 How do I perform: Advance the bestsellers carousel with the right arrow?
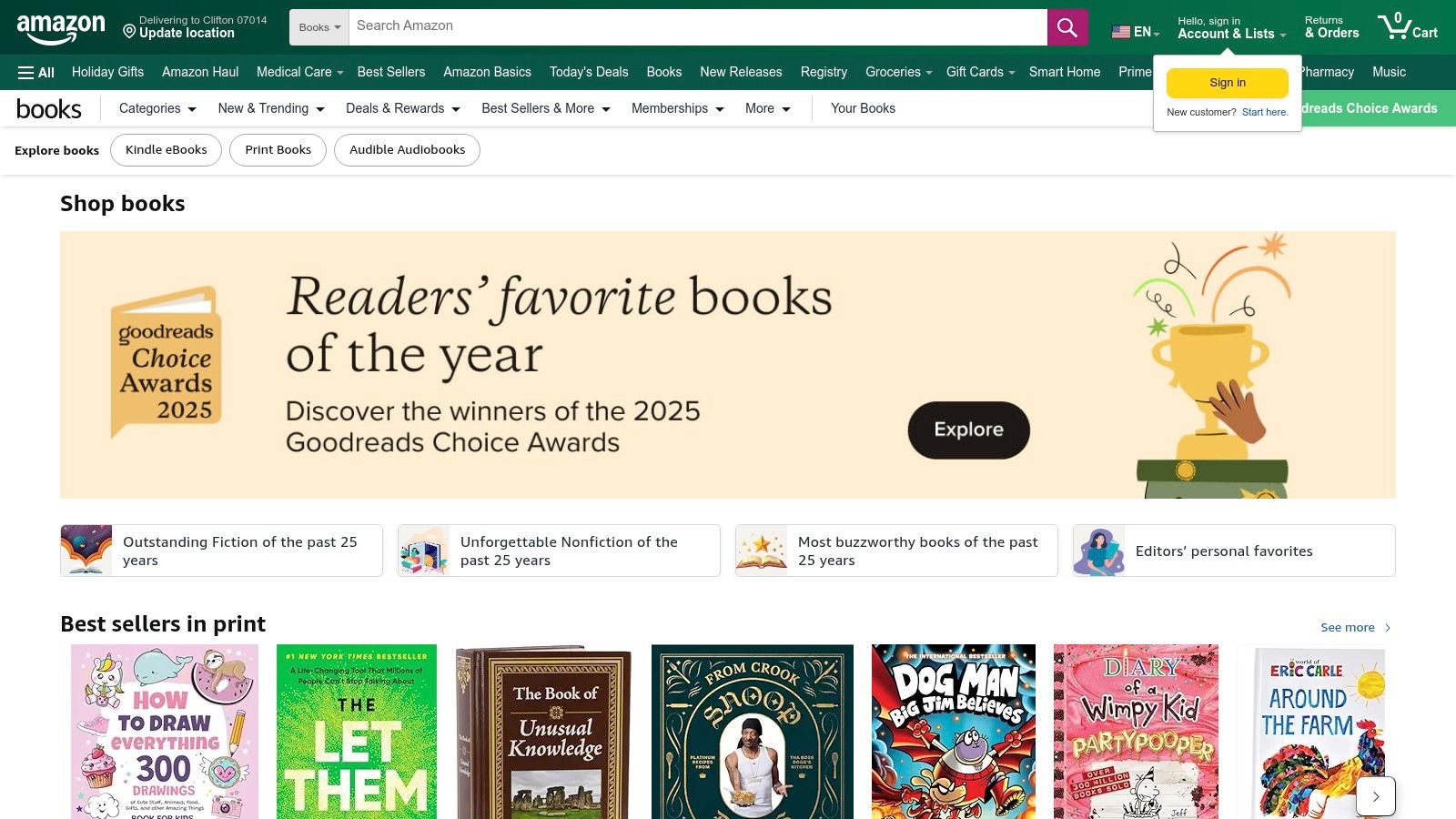pyautogui.click(x=1376, y=795)
